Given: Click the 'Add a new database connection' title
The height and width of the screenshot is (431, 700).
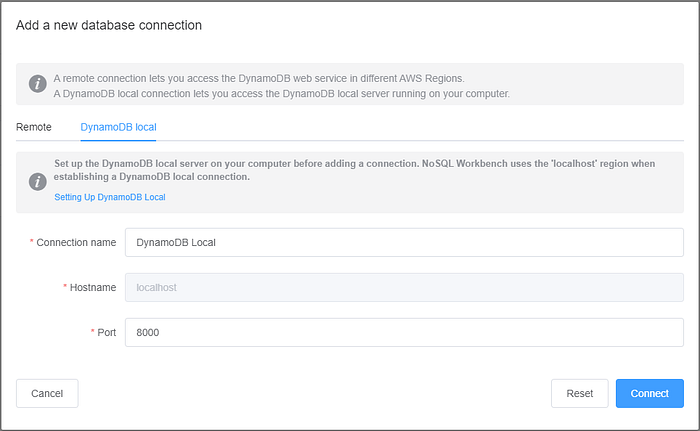Looking at the screenshot, I should pos(109,25).
